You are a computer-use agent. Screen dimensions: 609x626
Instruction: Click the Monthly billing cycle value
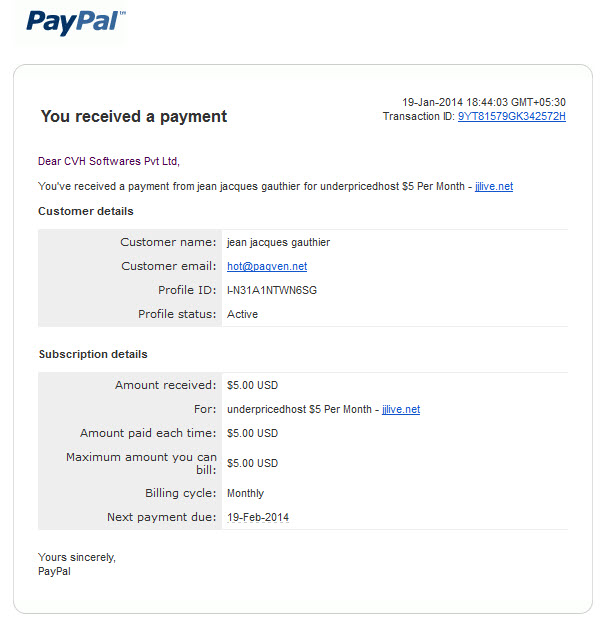[246, 493]
